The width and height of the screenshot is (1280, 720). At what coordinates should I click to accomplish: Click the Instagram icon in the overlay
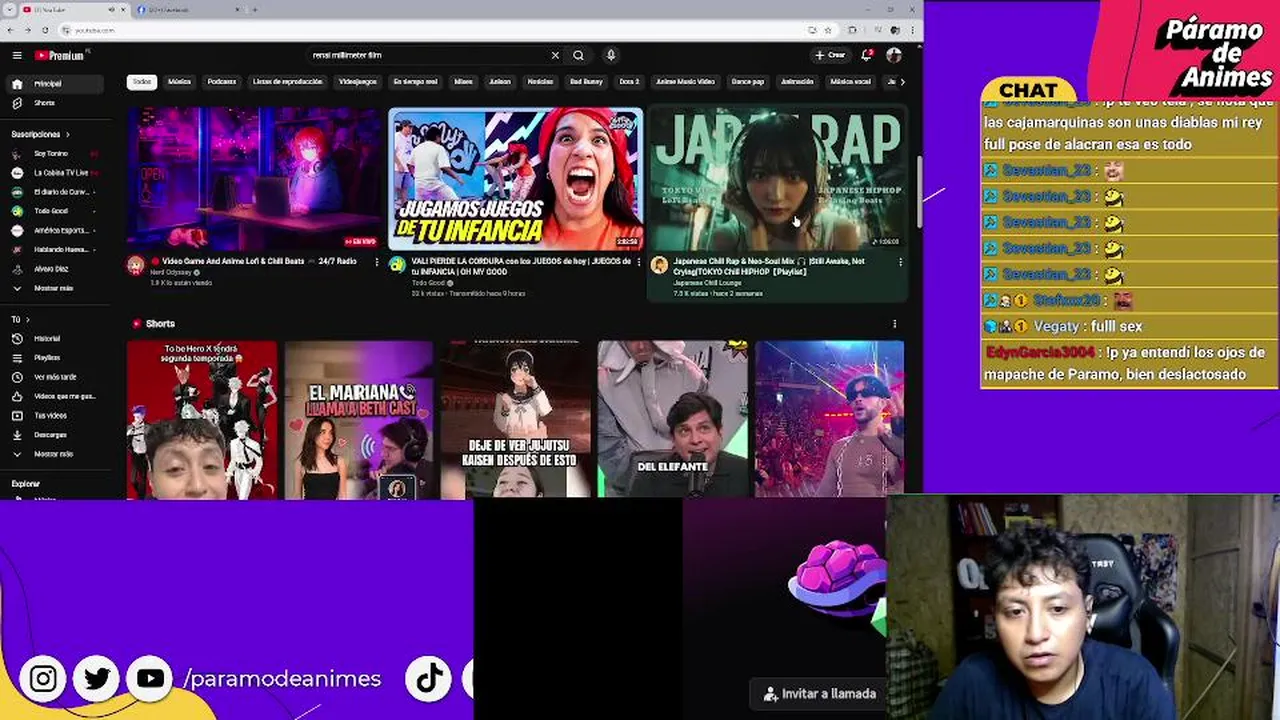point(43,679)
